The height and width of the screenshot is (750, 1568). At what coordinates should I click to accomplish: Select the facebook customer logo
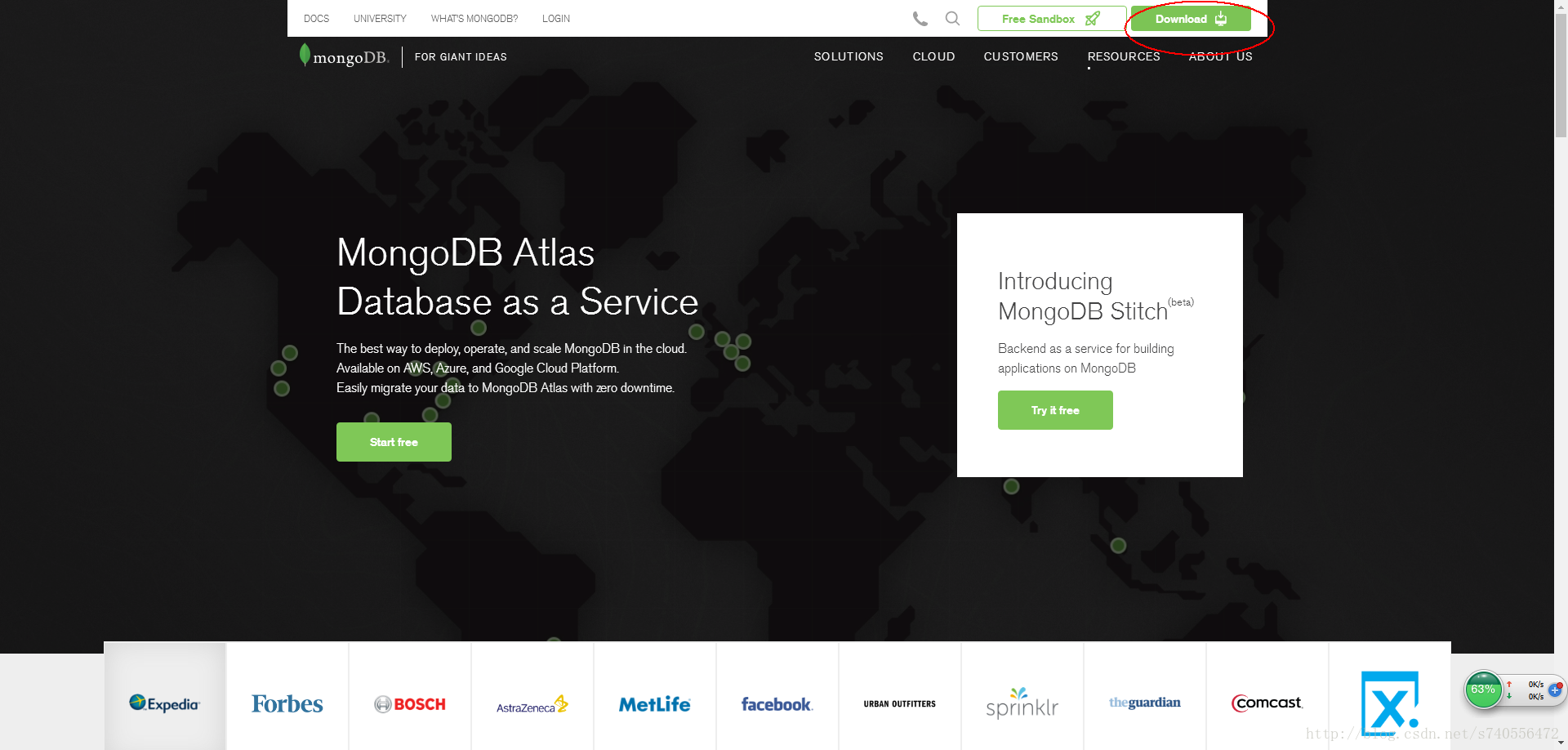coord(777,704)
